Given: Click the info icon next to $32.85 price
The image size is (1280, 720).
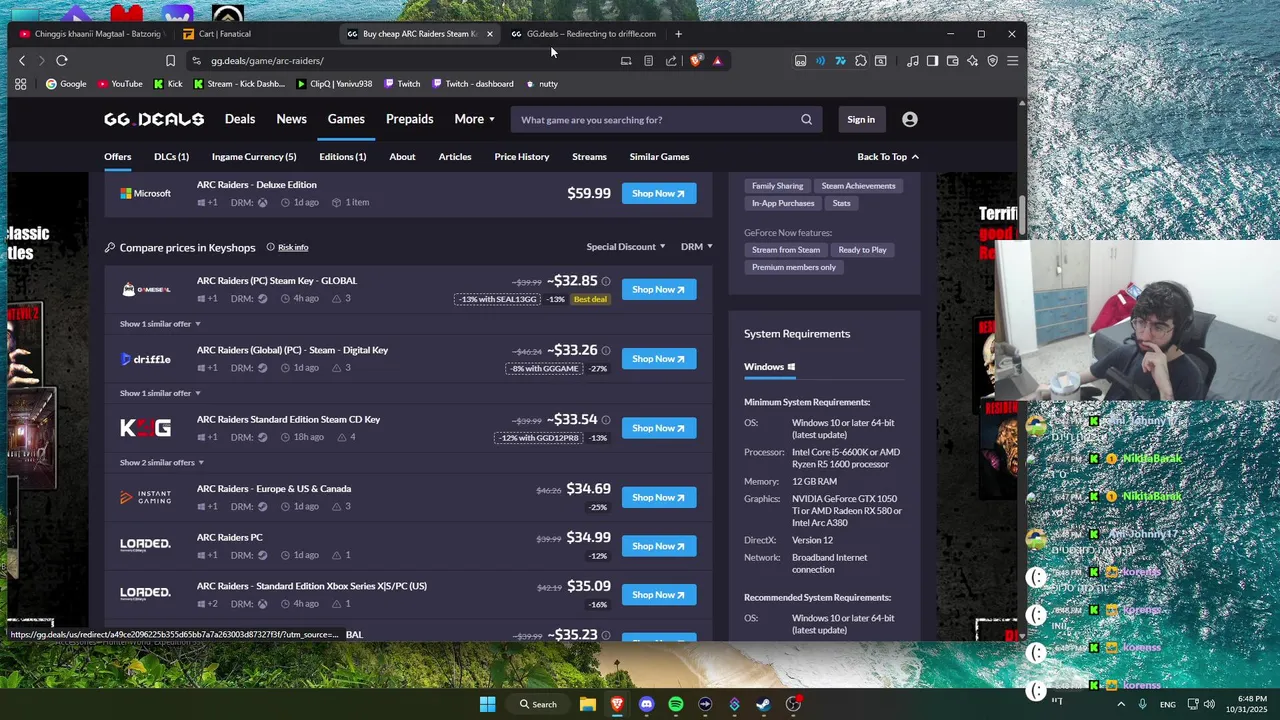Looking at the screenshot, I should (605, 282).
